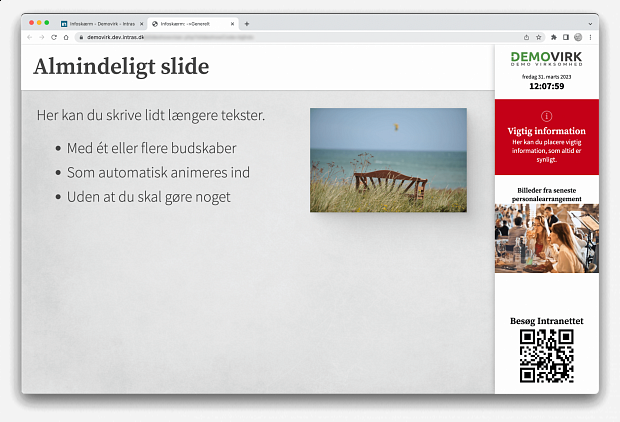Select the Infoskærm Generelt tab
Image resolution: width=620 pixels, height=422 pixels.
pyautogui.click(x=193, y=24)
